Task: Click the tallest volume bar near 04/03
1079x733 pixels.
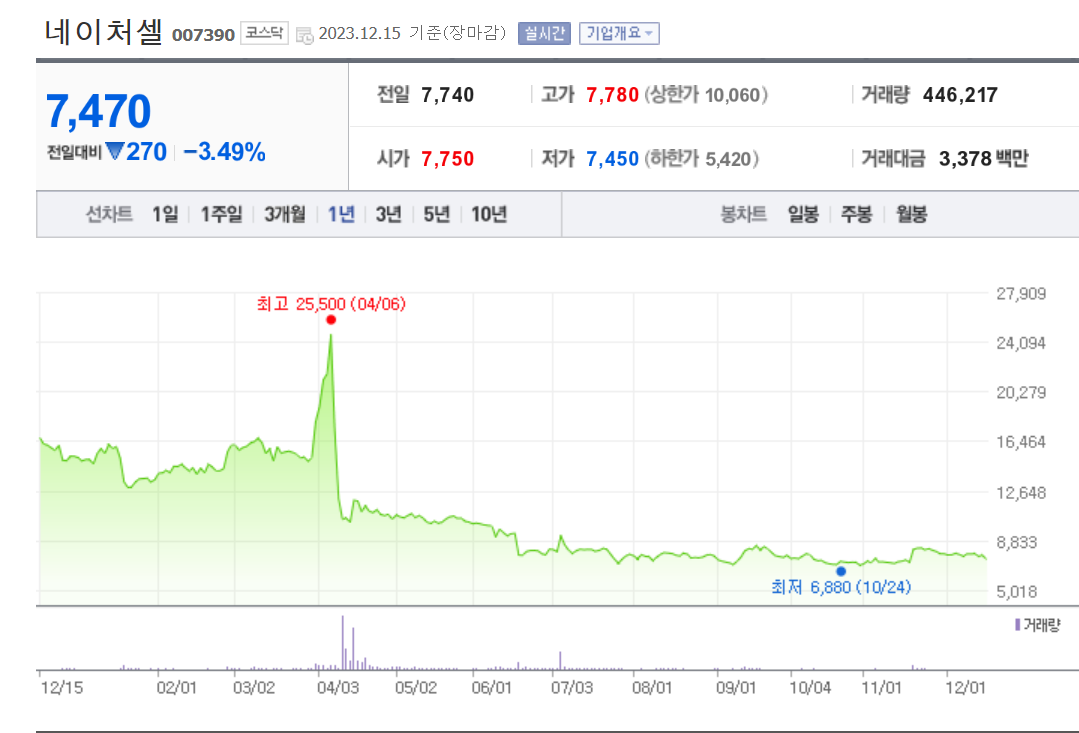Action: pyautogui.click(x=343, y=642)
